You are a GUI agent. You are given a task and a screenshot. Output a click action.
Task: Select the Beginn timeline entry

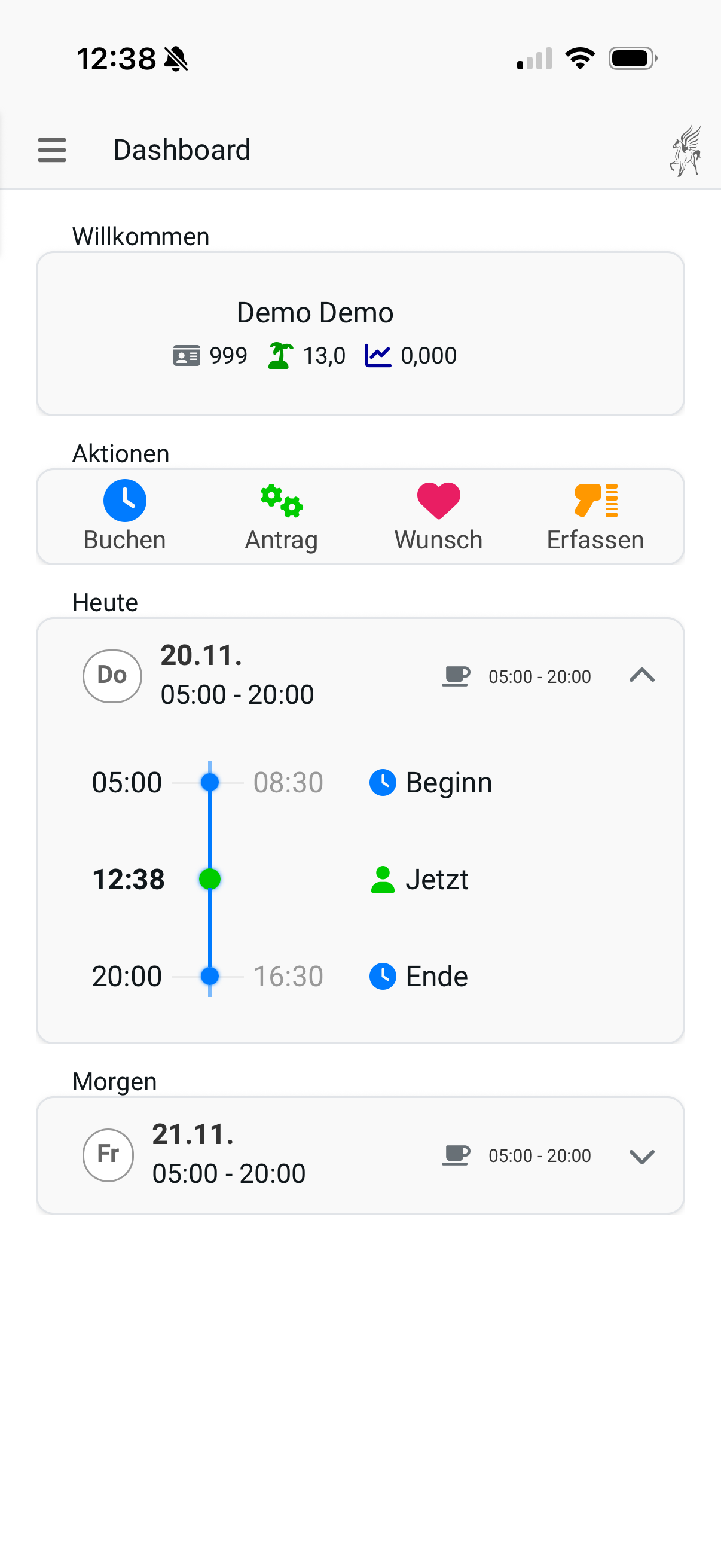431,783
